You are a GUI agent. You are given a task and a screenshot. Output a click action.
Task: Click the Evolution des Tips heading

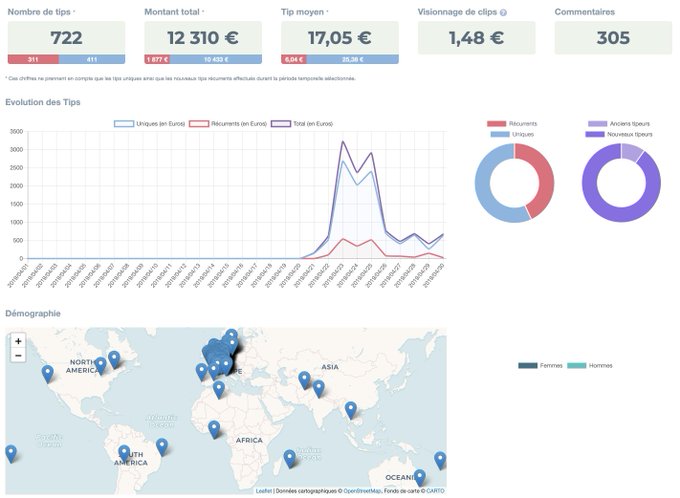pos(43,102)
